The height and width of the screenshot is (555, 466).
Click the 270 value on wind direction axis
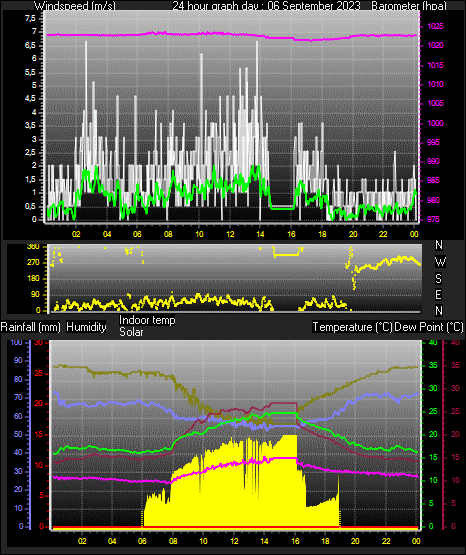pos(33,263)
